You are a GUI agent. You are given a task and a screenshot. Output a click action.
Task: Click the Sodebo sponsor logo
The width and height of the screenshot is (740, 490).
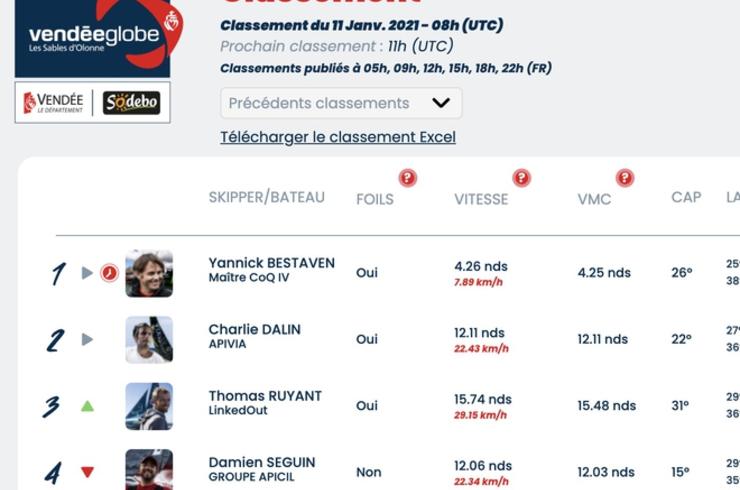tap(132, 102)
